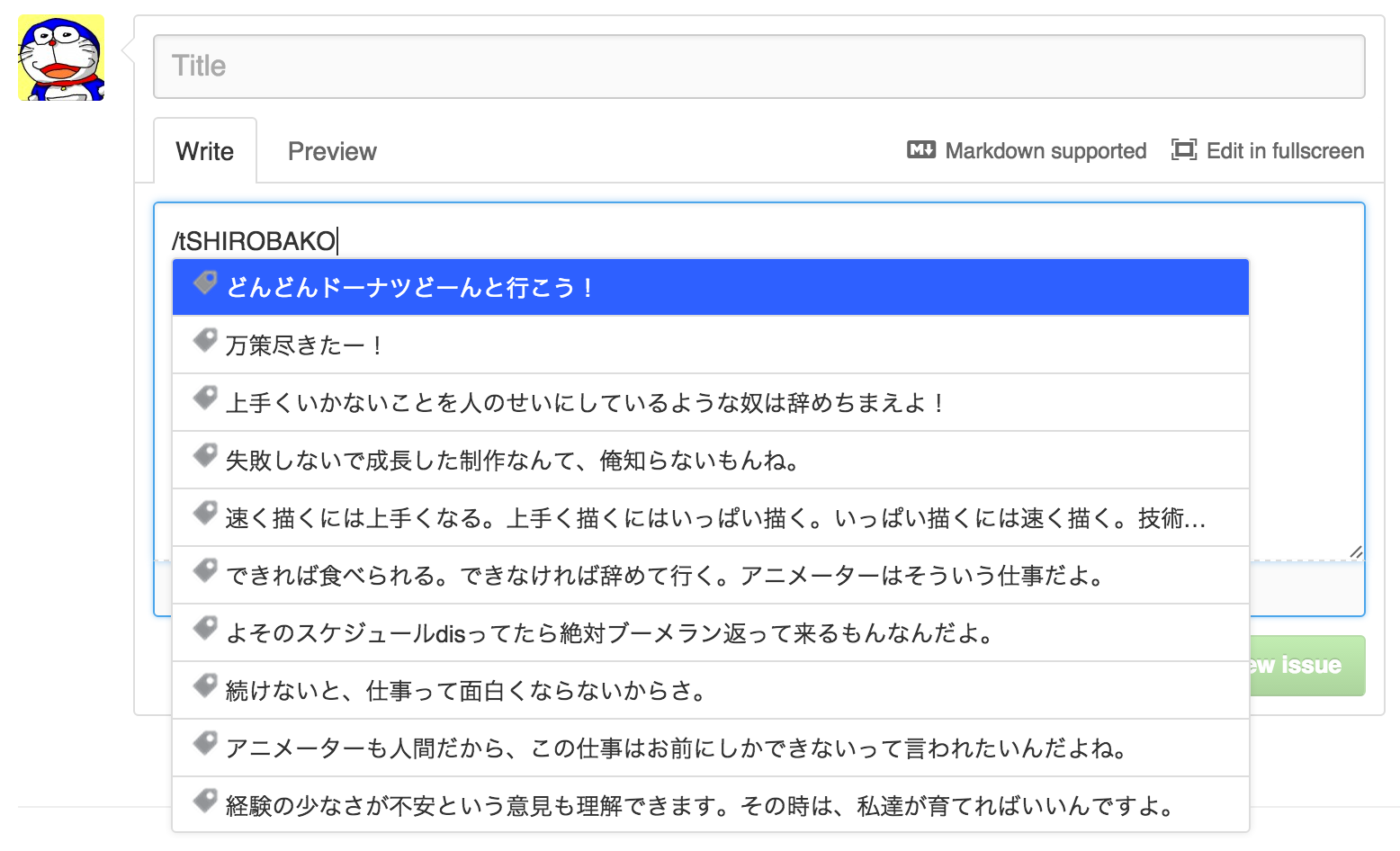This screenshot has height=851, width=1400.
Task: Select suggestion 続けないと、仕事って面白くならないからさ。
Action: [x=711, y=690]
